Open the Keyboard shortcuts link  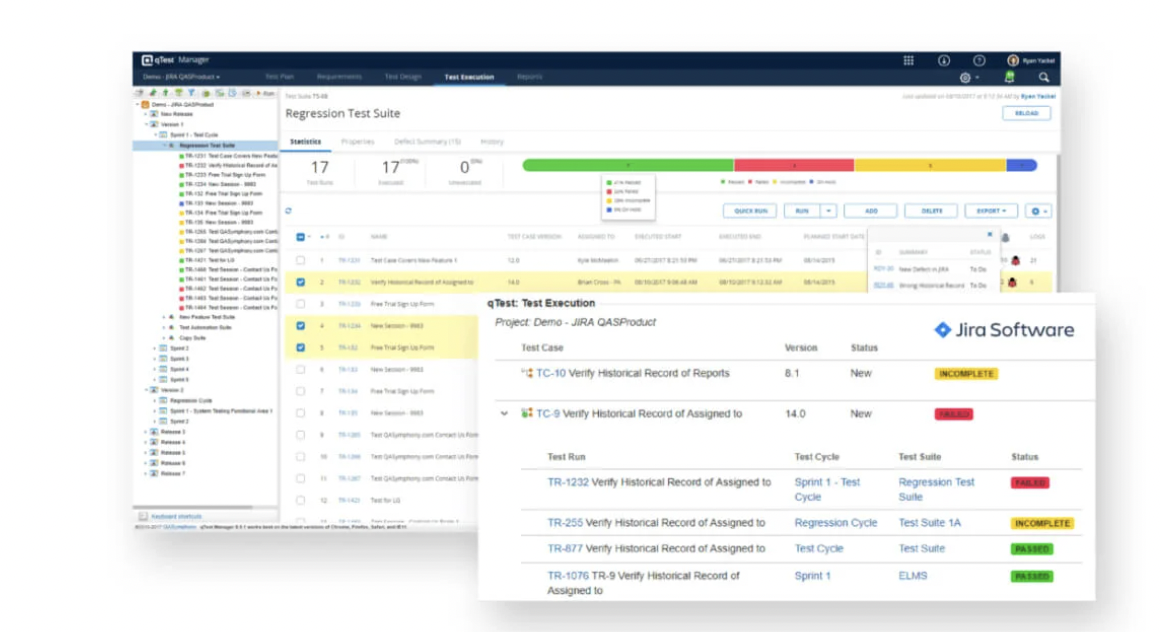click(176, 517)
